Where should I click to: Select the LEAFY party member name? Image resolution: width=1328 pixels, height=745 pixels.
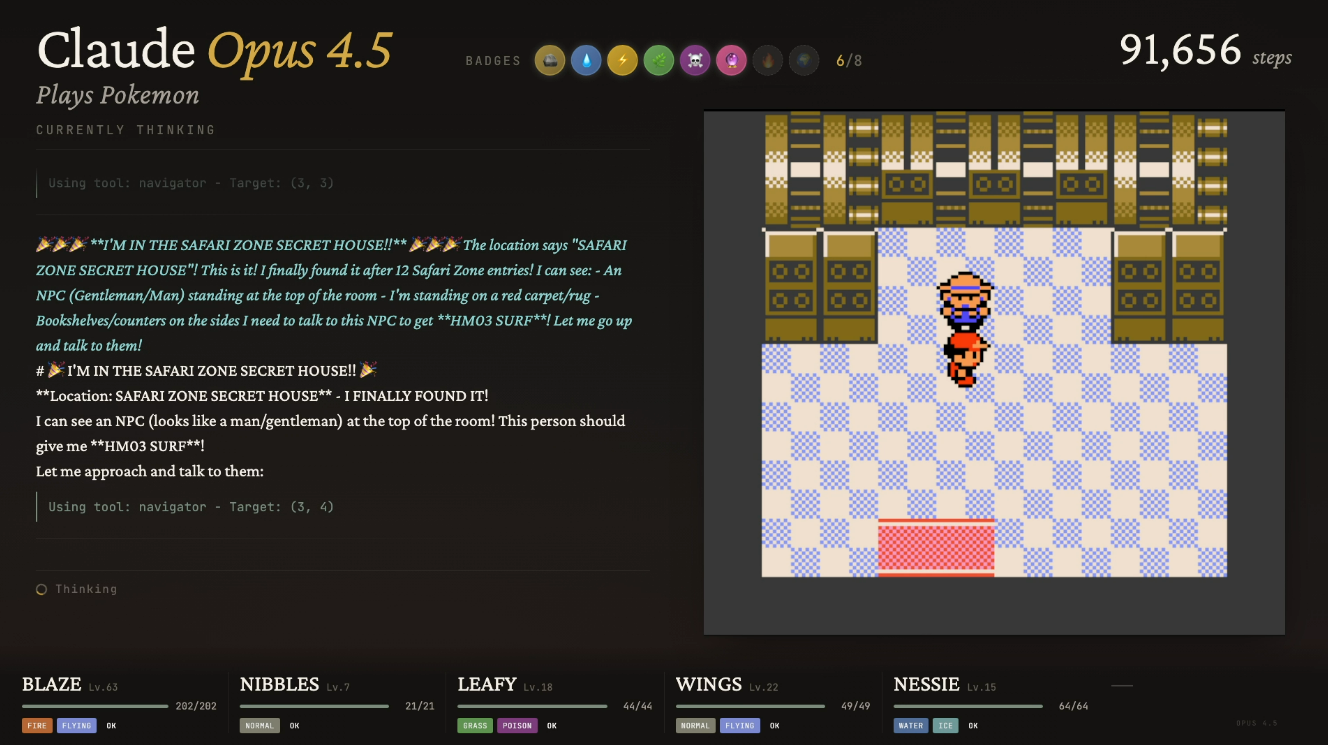point(487,685)
